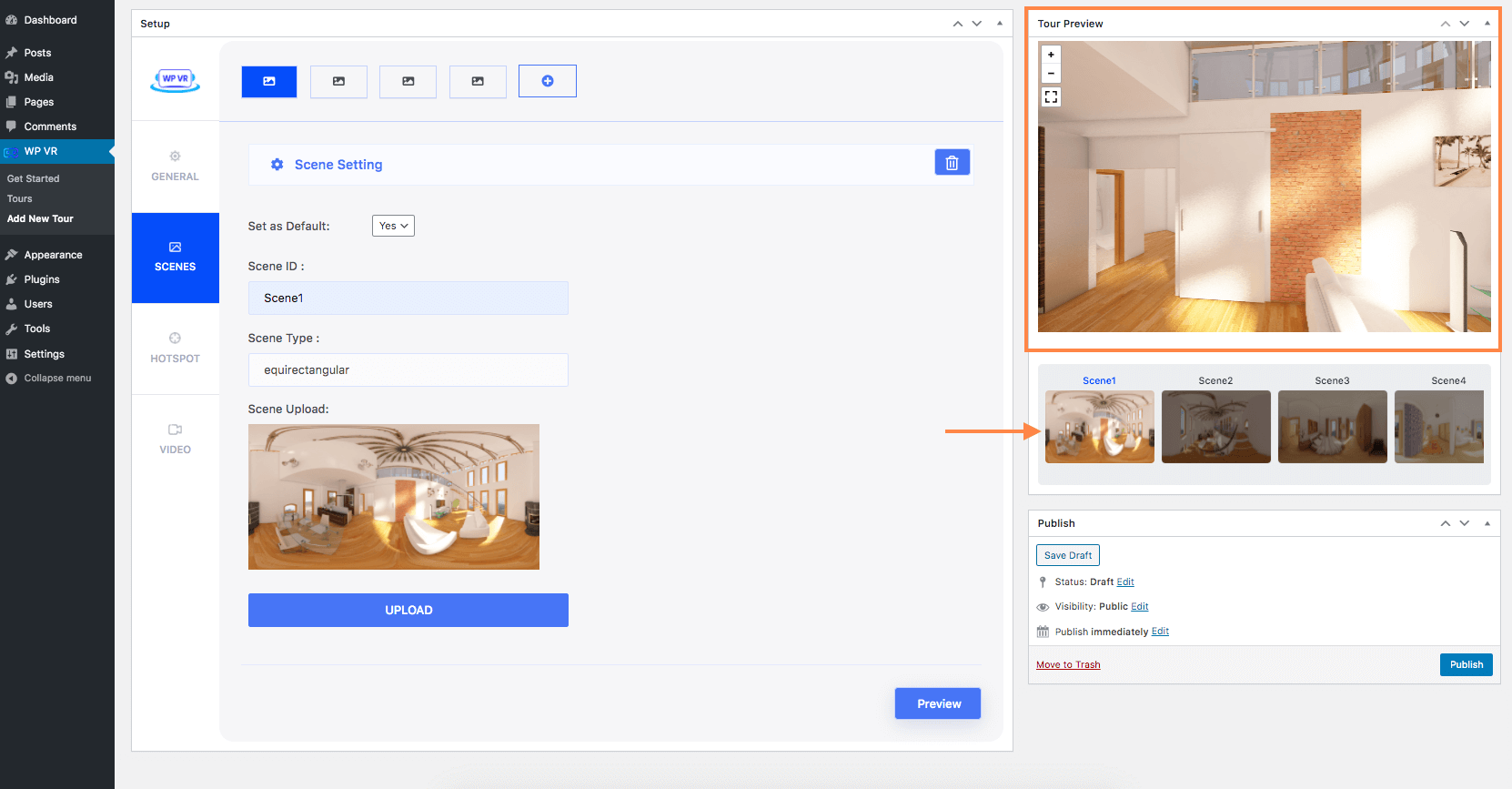Open Settings in sidebar
The width and height of the screenshot is (1512, 789).
[57, 354]
